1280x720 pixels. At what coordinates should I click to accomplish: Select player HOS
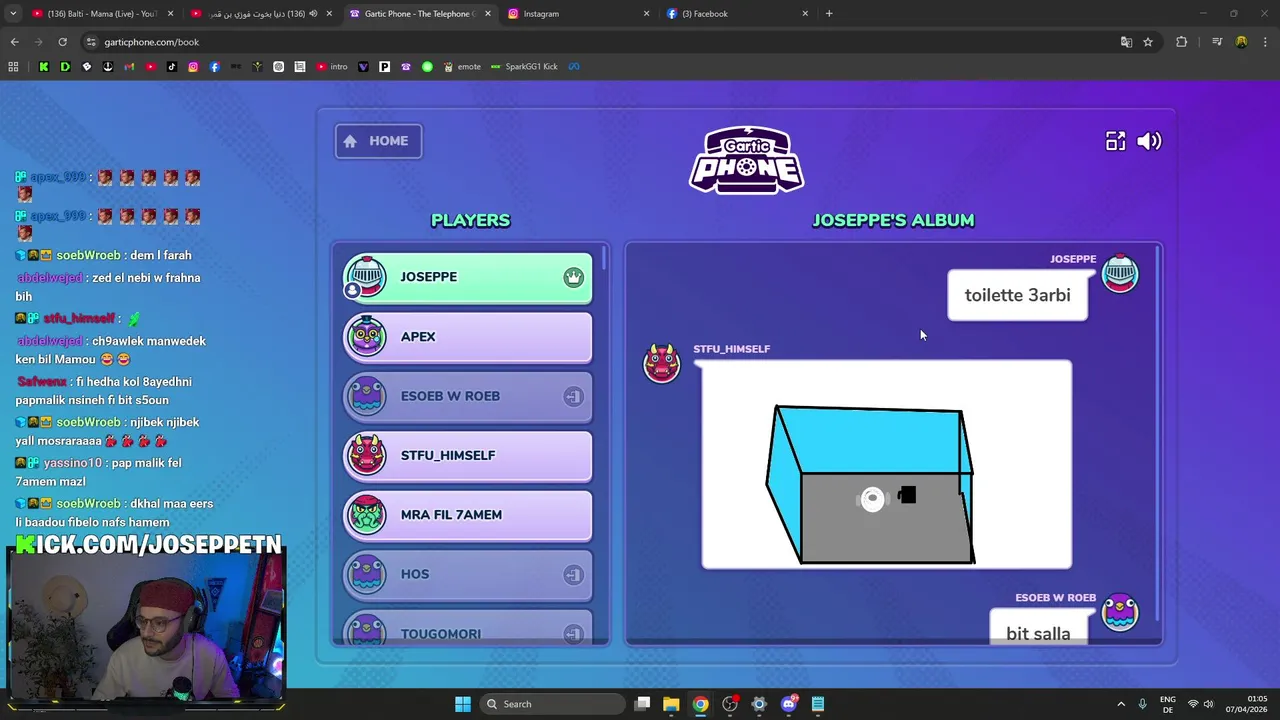[x=468, y=574]
